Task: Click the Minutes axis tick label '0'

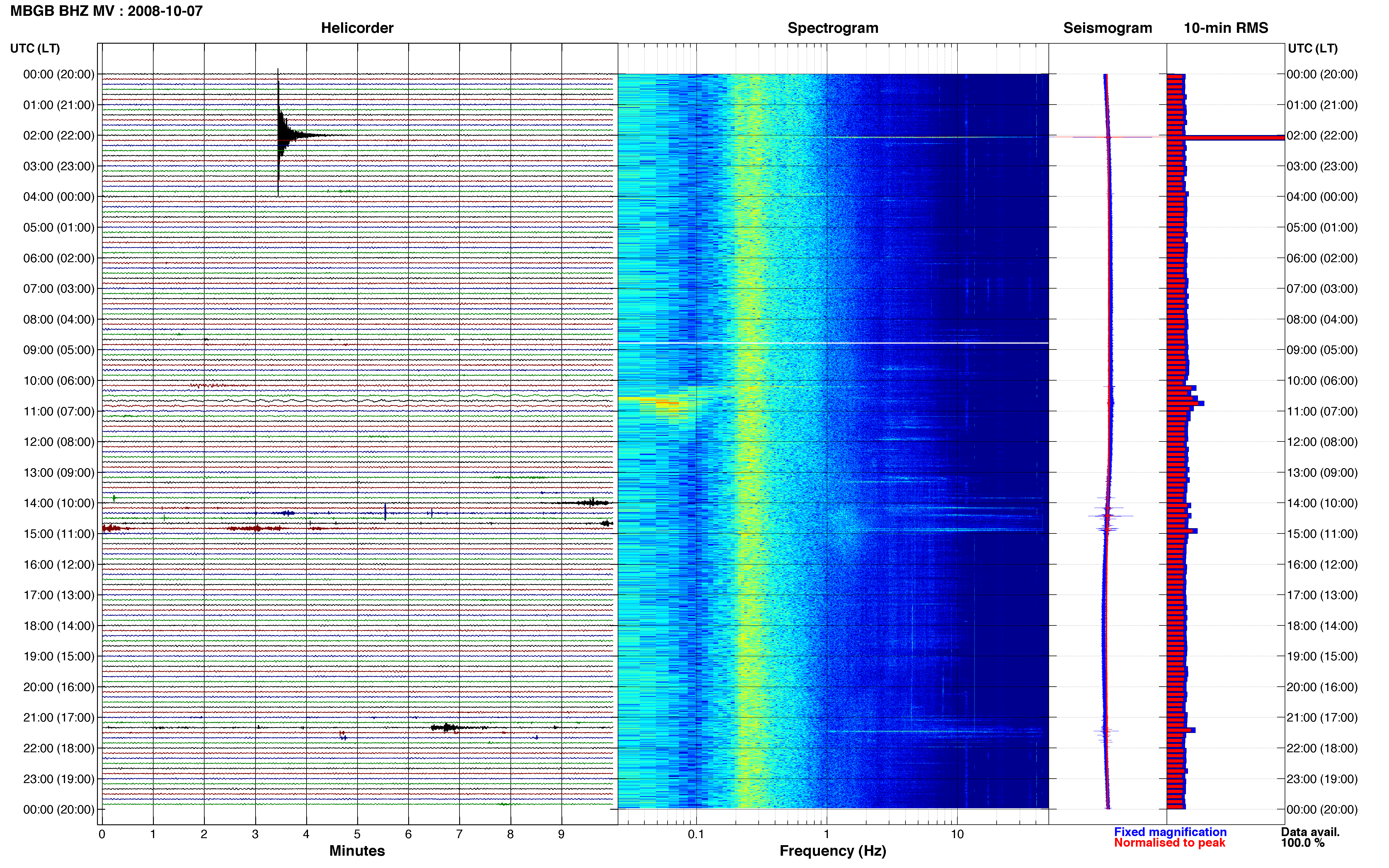Action: click(102, 834)
